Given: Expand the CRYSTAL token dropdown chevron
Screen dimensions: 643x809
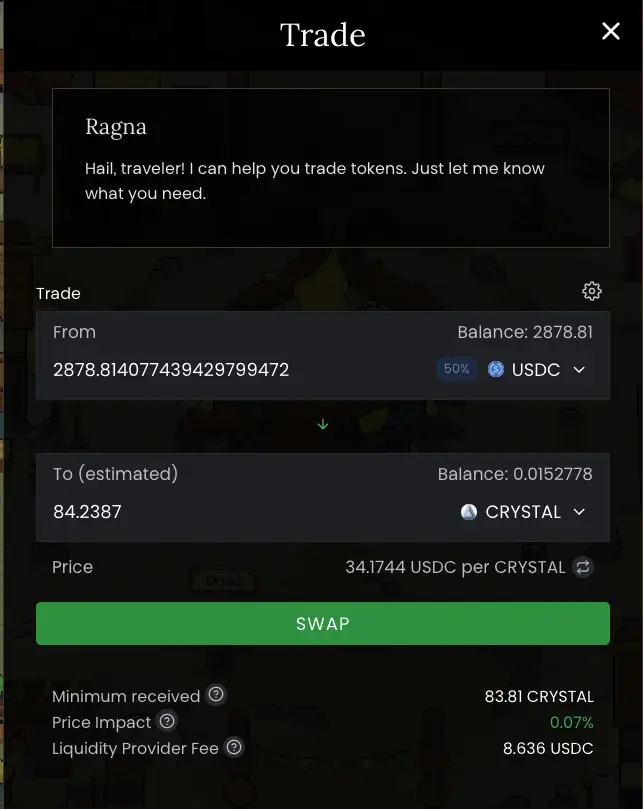Looking at the screenshot, I should (x=579, y=512).
